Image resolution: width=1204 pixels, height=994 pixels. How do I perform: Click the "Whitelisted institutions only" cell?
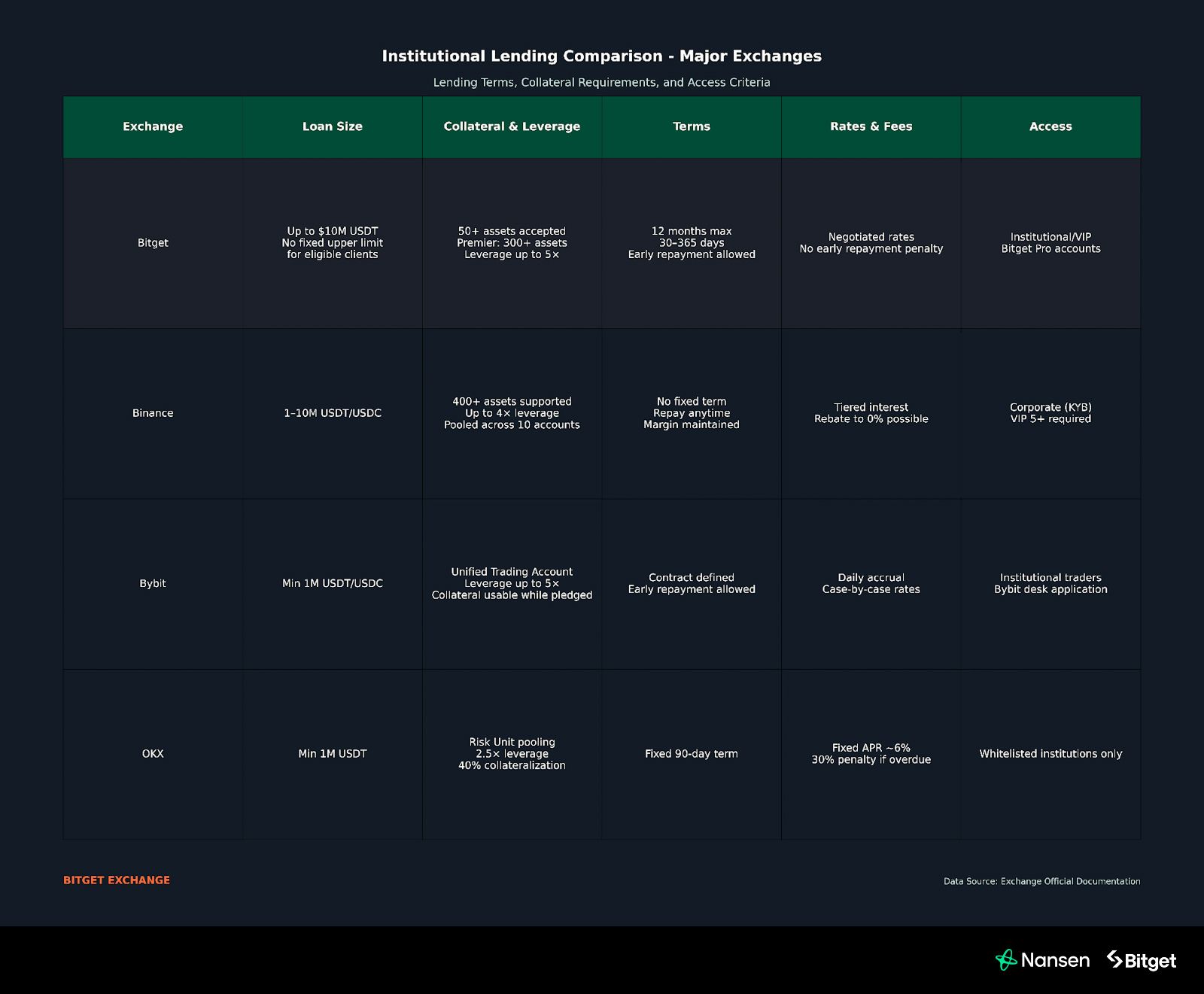[1050, 753]
